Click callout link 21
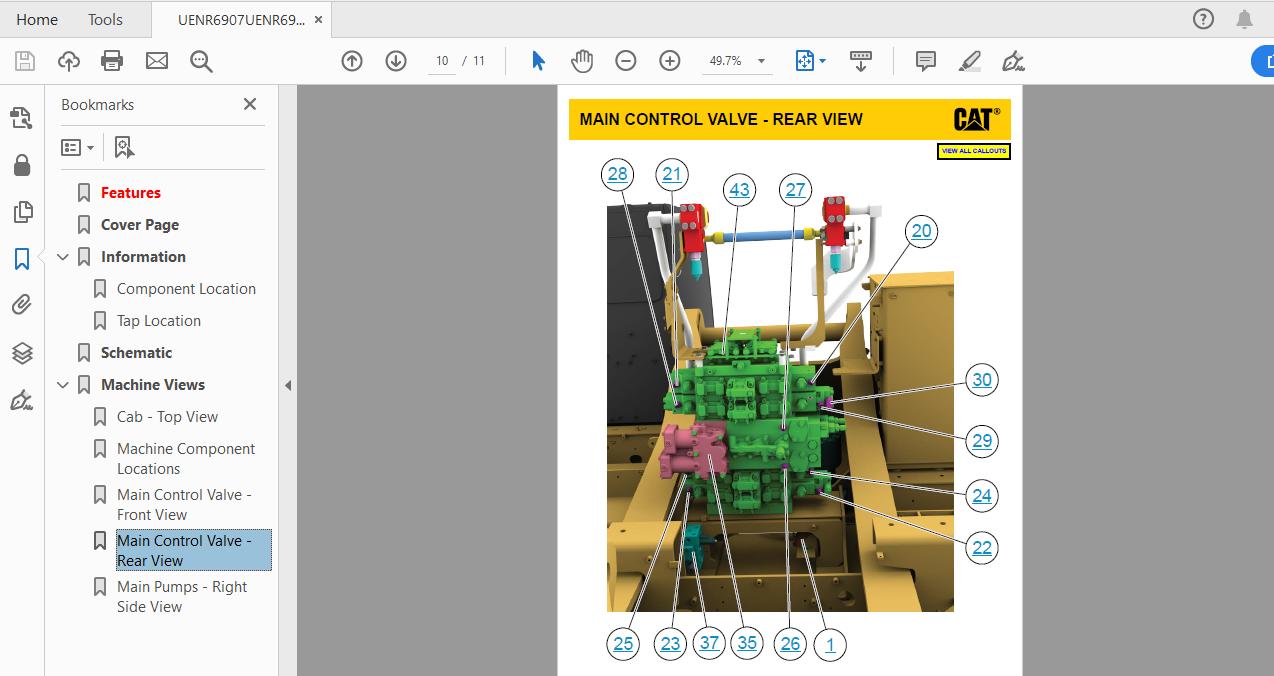The width and height of the screenshot is (1274, 676). [672, 175]
